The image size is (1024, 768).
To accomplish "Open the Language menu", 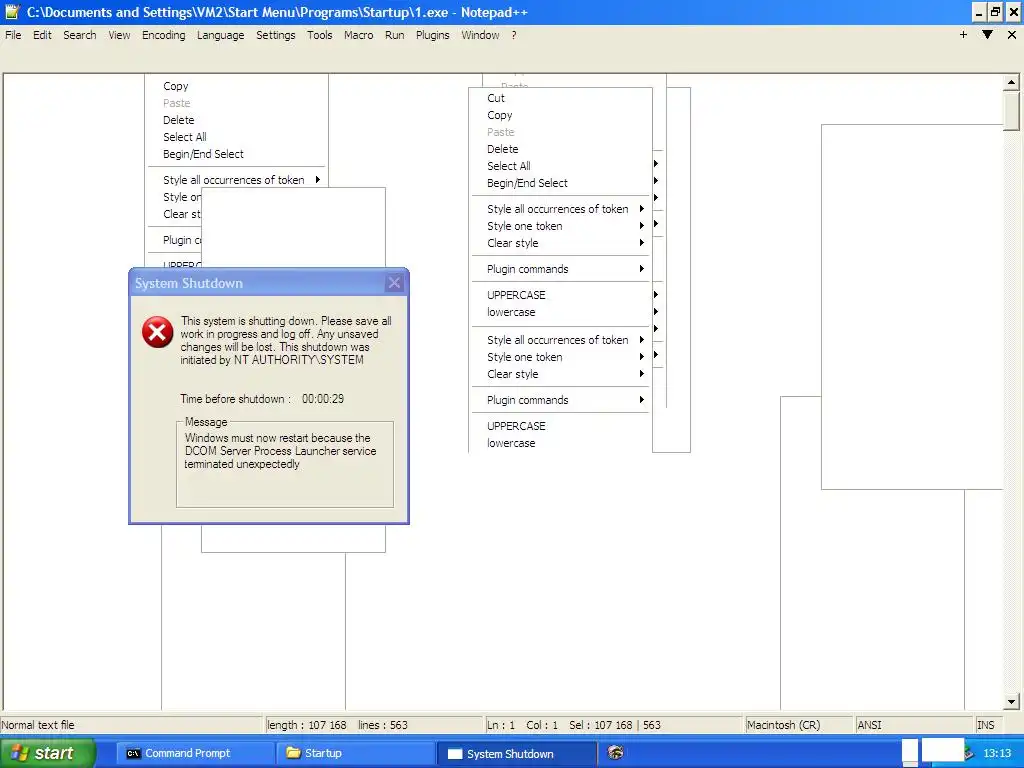I will (x=221, y=35).
